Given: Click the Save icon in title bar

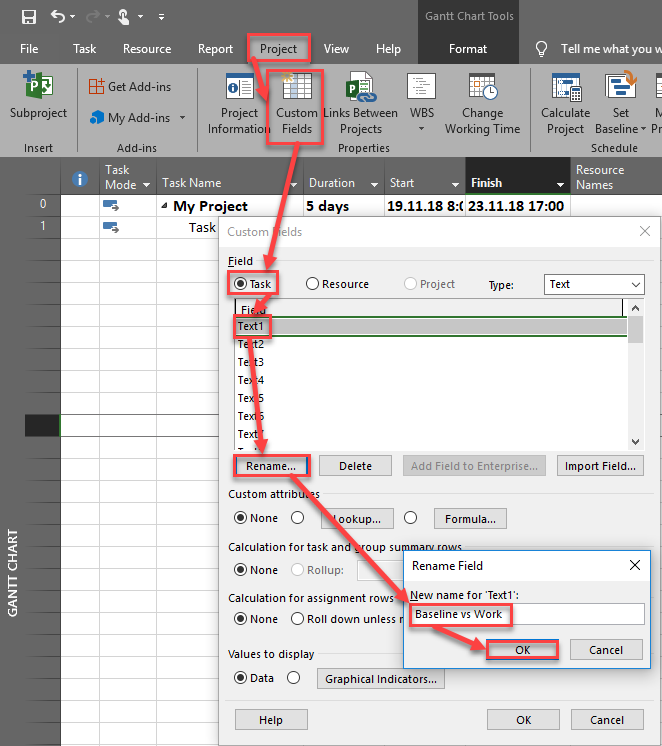Looking at the screenshot, I should tap(29, 16).
